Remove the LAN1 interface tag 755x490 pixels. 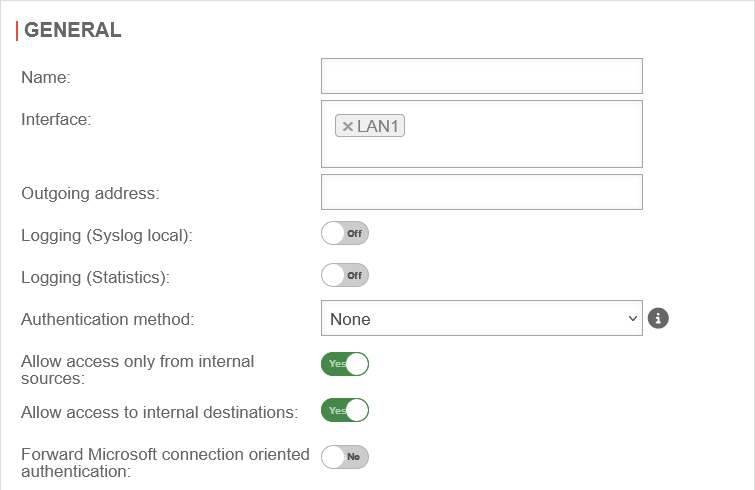pyautogui.click(x=347, y=126)
